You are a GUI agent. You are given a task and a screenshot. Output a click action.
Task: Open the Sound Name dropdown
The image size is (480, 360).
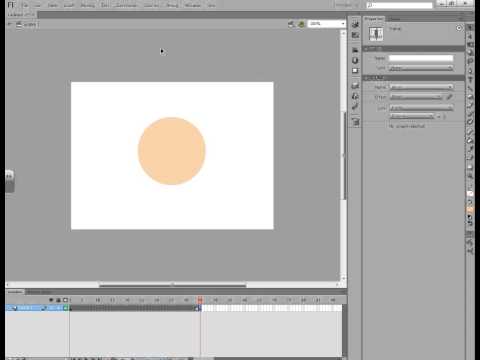coord(421,87)
